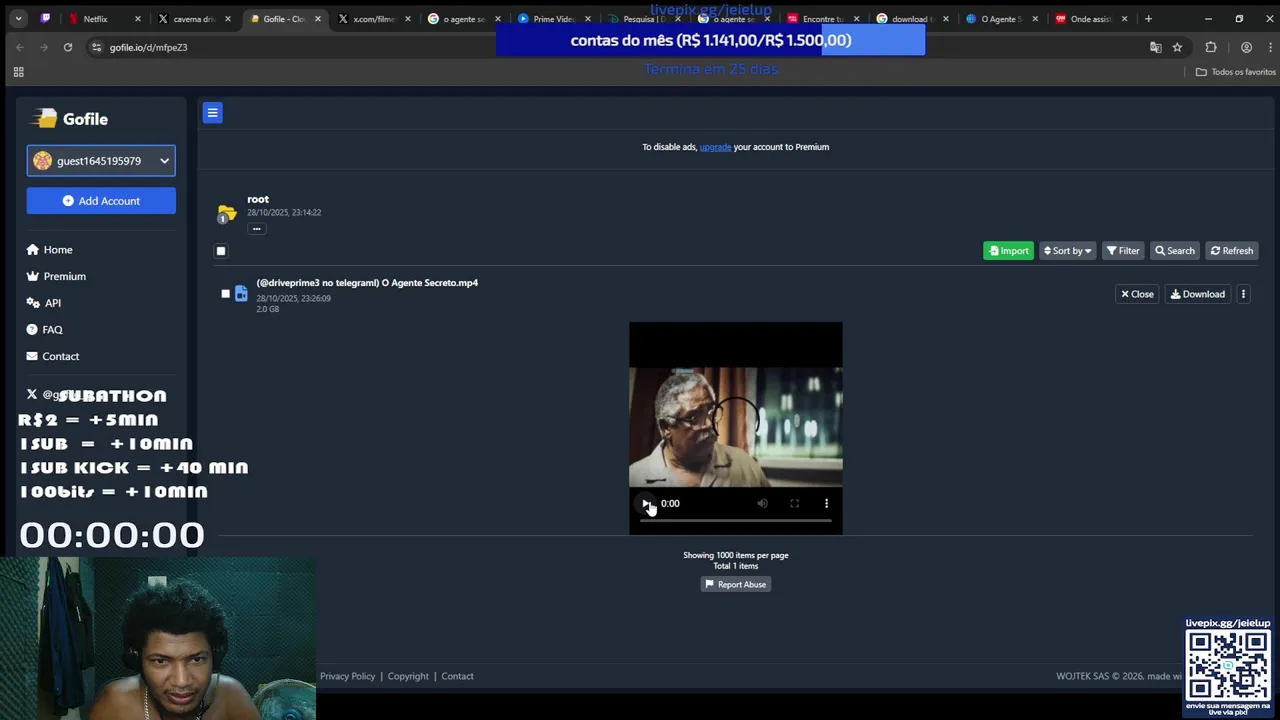Mute the video player volume
Viewport: 1280px width, 720px height.
pyautogui.click(x=762, y=504)
